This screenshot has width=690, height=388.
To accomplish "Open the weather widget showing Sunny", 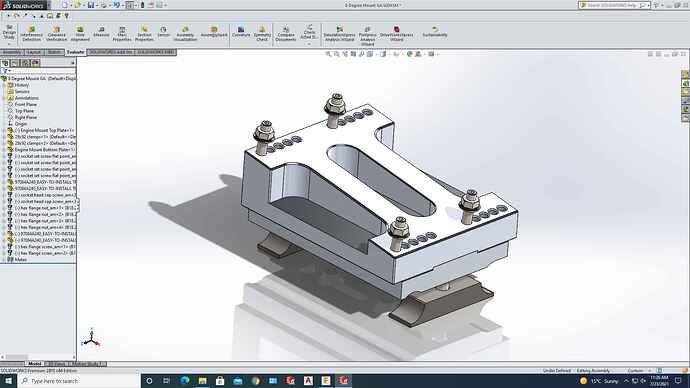I will coord(599,381).
